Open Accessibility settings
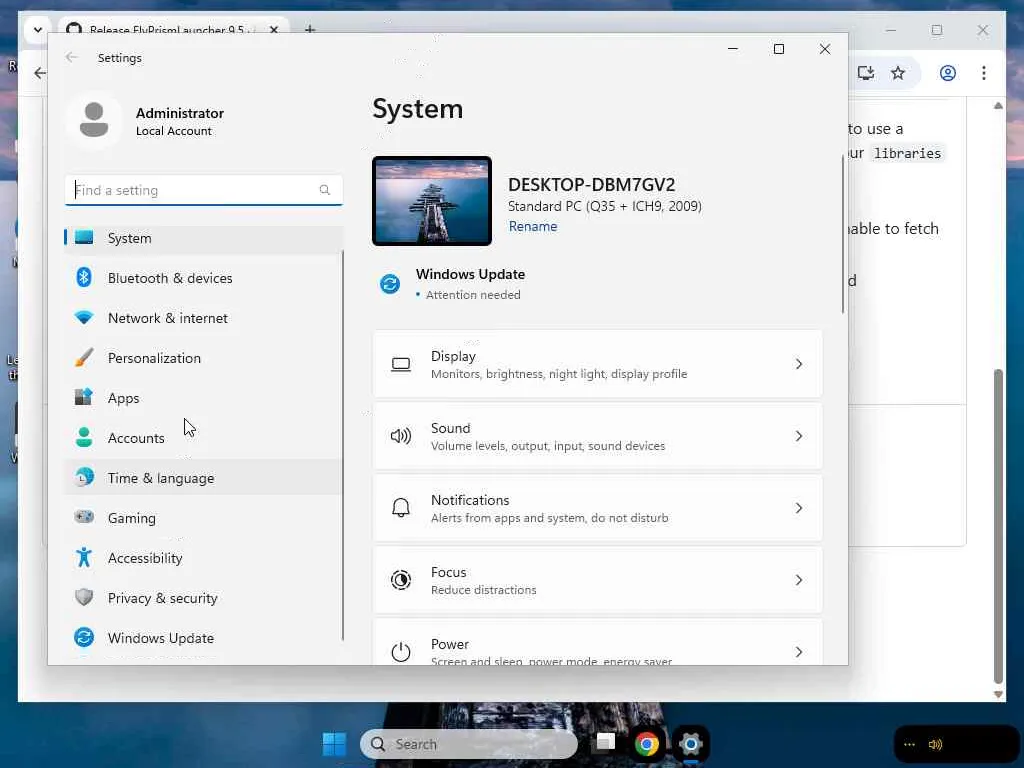Image resolution: width=1024 pixels, height=768 pixels. [x=204, y=558]
